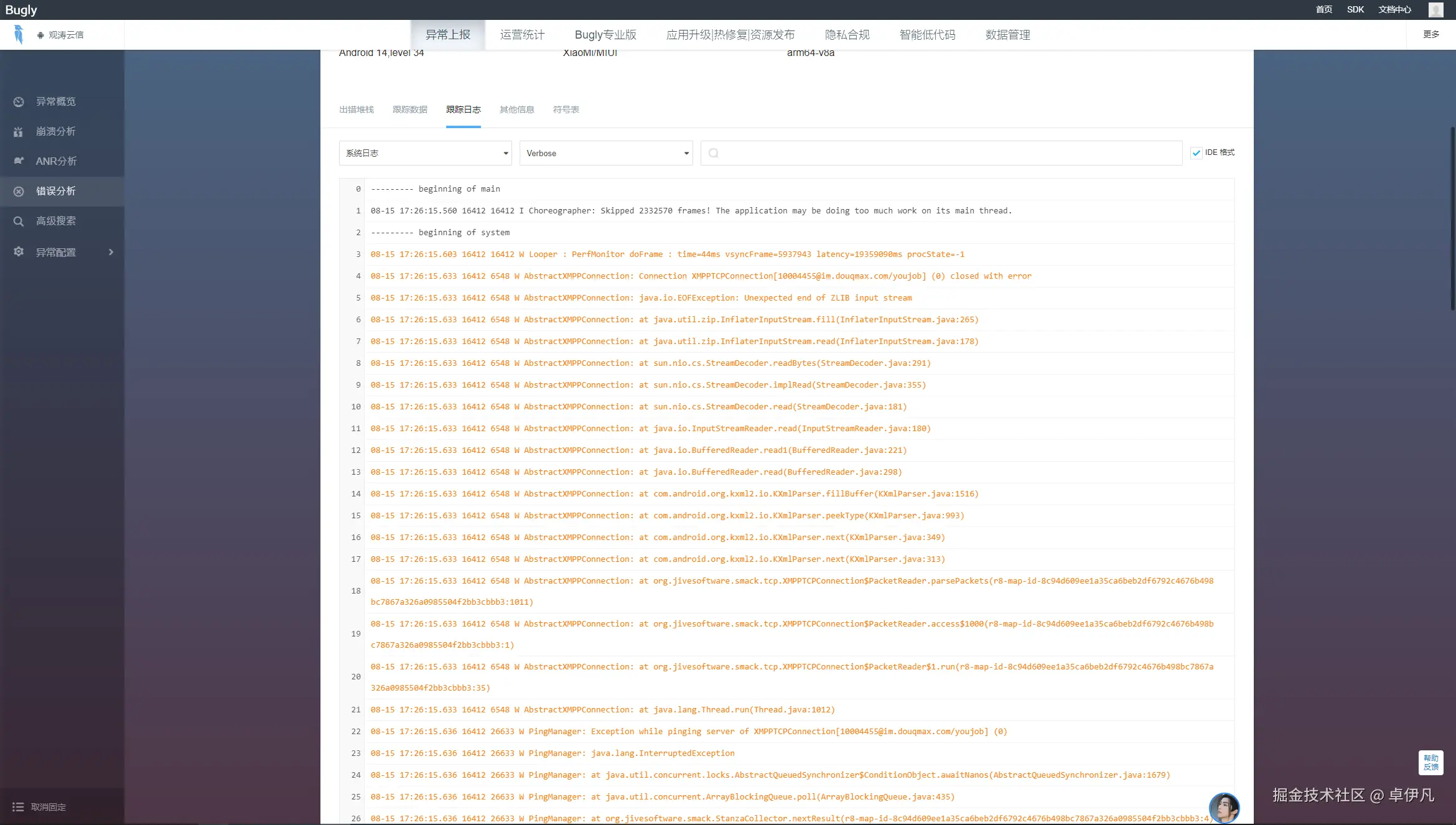Image resolution: width=1456 pixels, height=825 pixels.
Task: Click the Bugly title text
Action: pos(21,10)
